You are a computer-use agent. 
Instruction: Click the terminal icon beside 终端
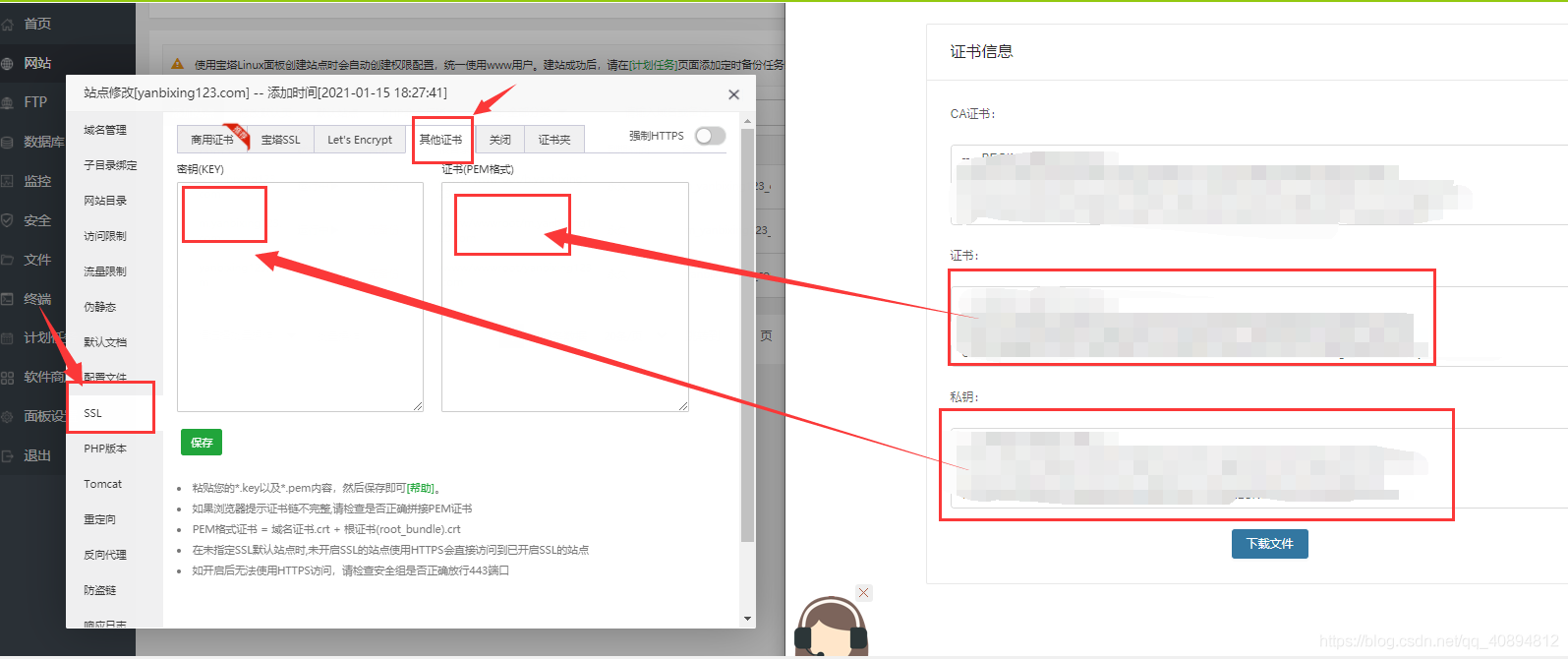7,299
